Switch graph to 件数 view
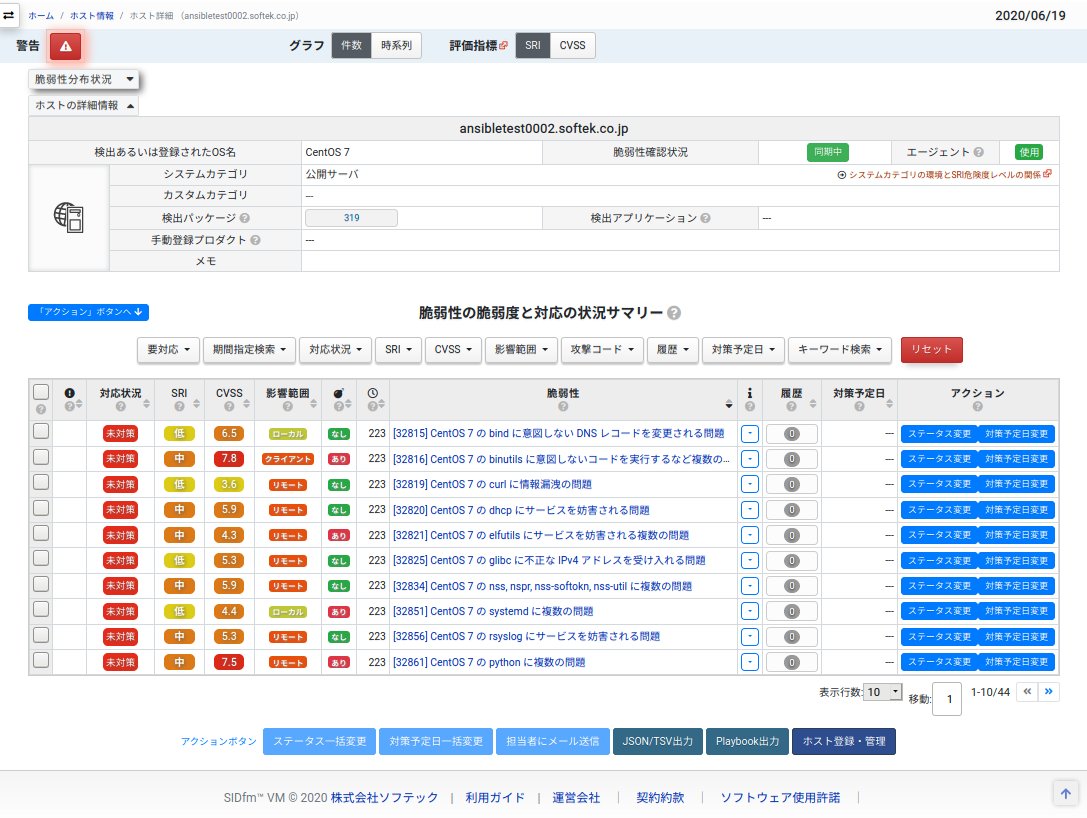This screenshot has height=818, width=1087. (x=351, y=46)
